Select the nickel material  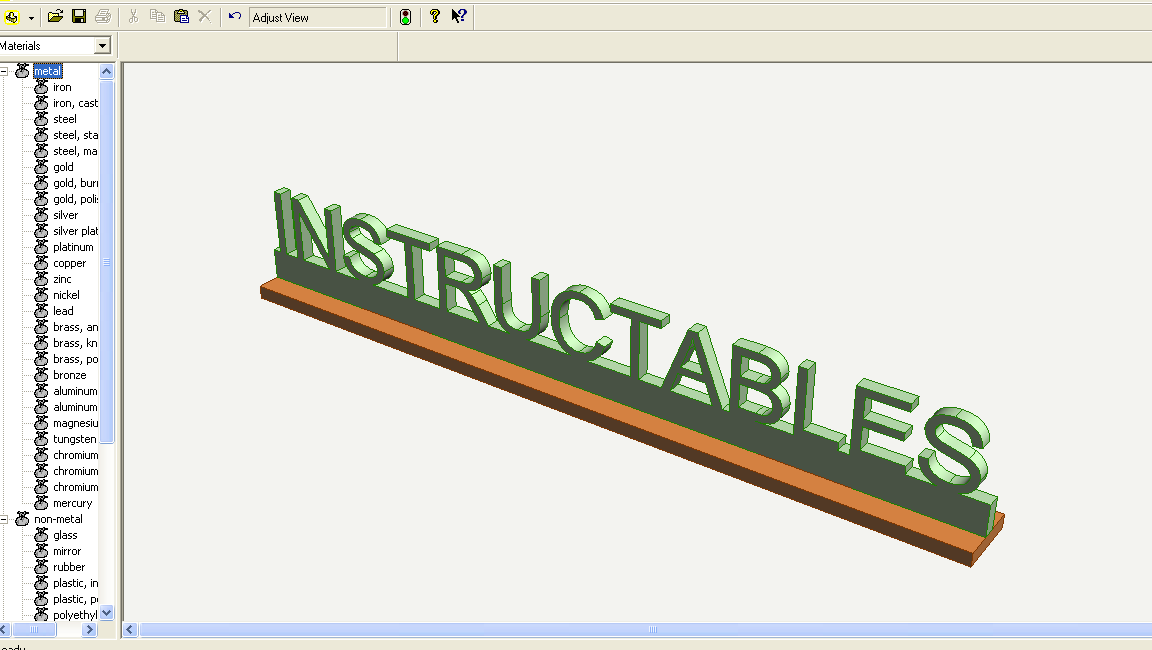(x=66, y=295)
